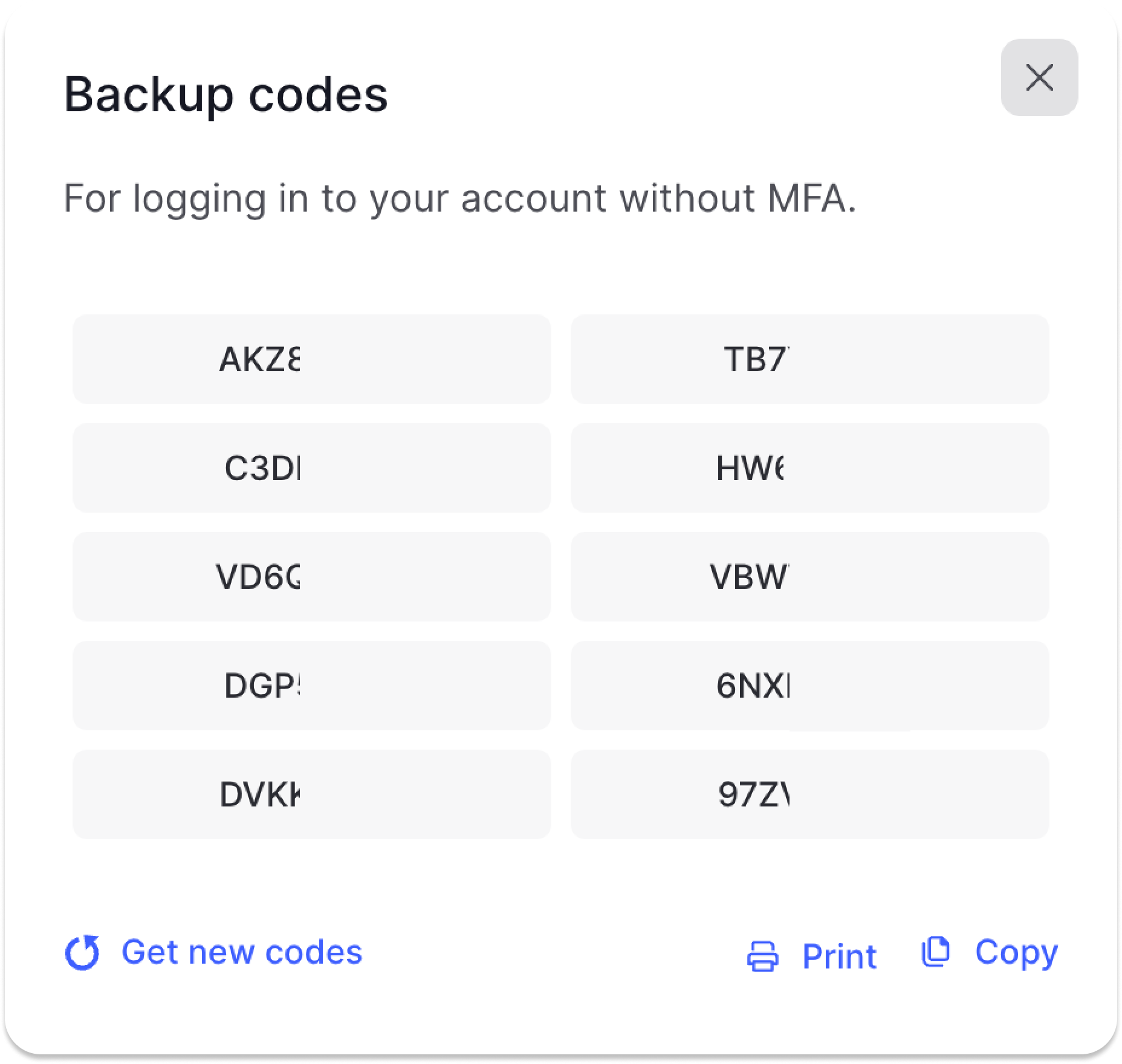
Task: Click the MFA description text
Action: pyautogui.click(x=459, y=198)
